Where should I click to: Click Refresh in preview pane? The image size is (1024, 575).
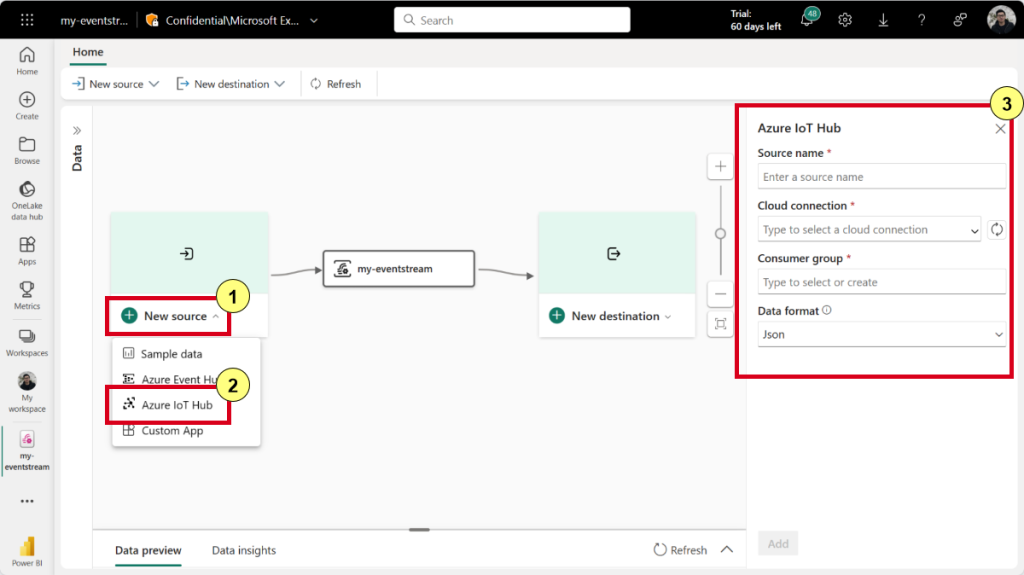pos(680,550)
